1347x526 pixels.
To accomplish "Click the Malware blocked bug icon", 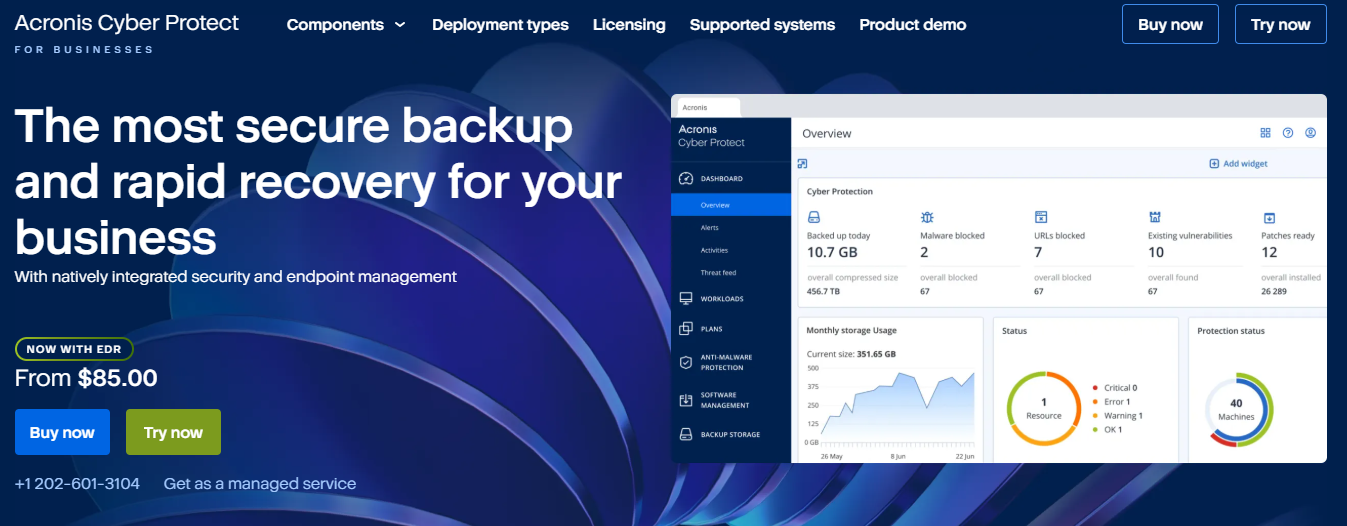I will (927, 217).
